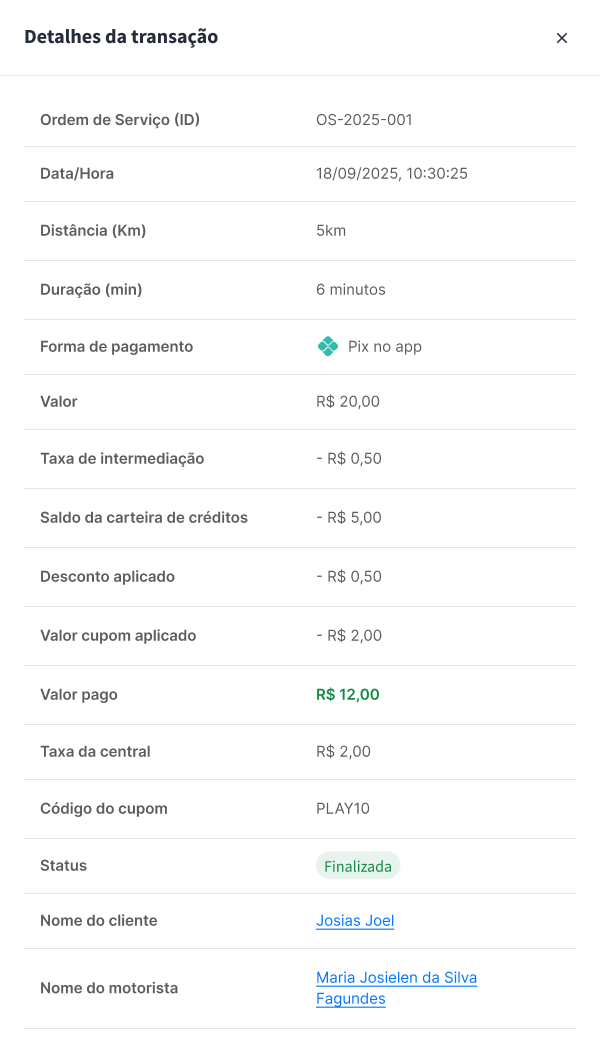This screenshot has height=1053, width=600.
Task: Click the Desconto aplicado label
Action: [107, 577]
